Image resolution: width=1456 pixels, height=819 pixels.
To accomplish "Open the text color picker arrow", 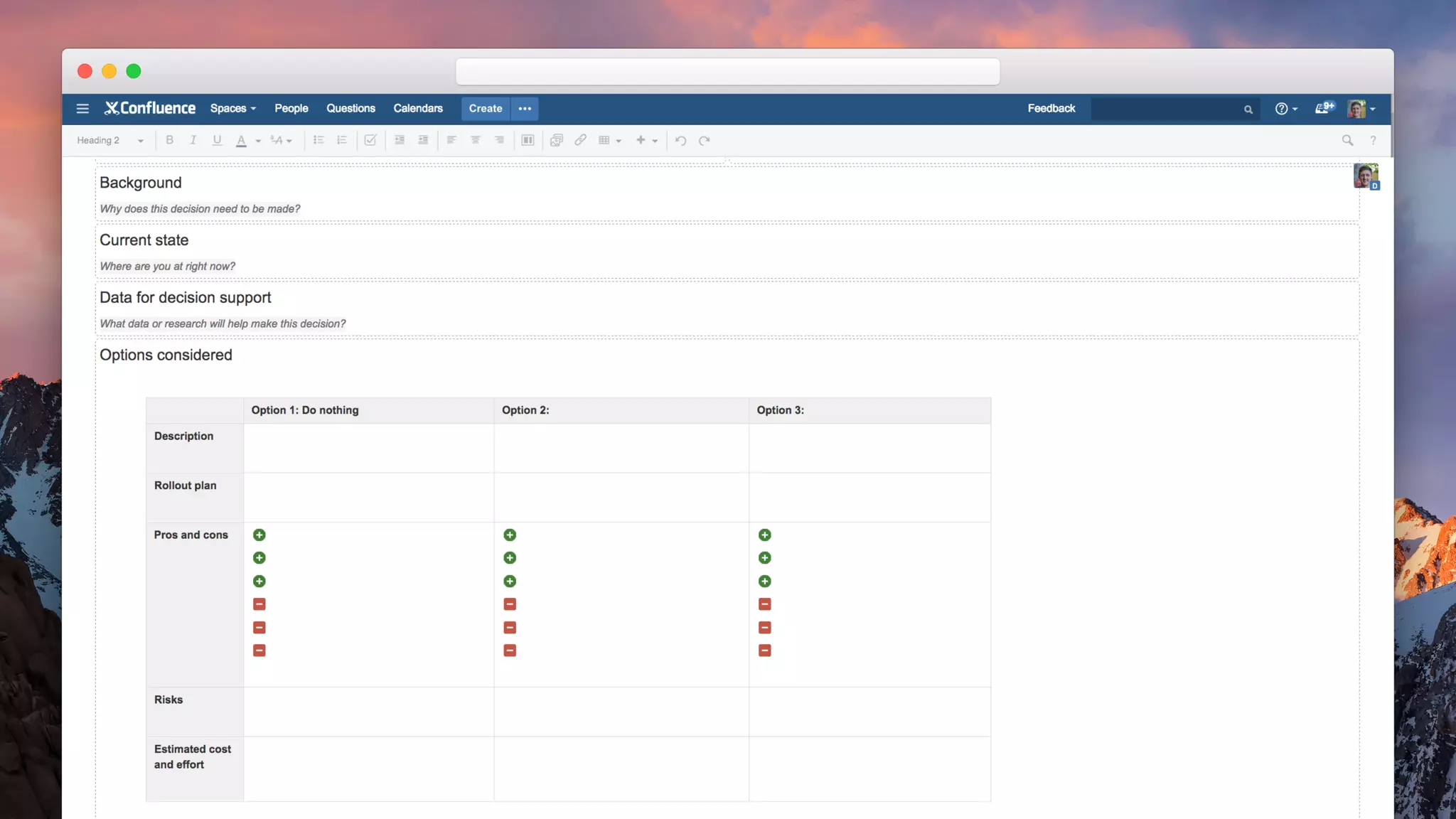I will tap(258, 141).
